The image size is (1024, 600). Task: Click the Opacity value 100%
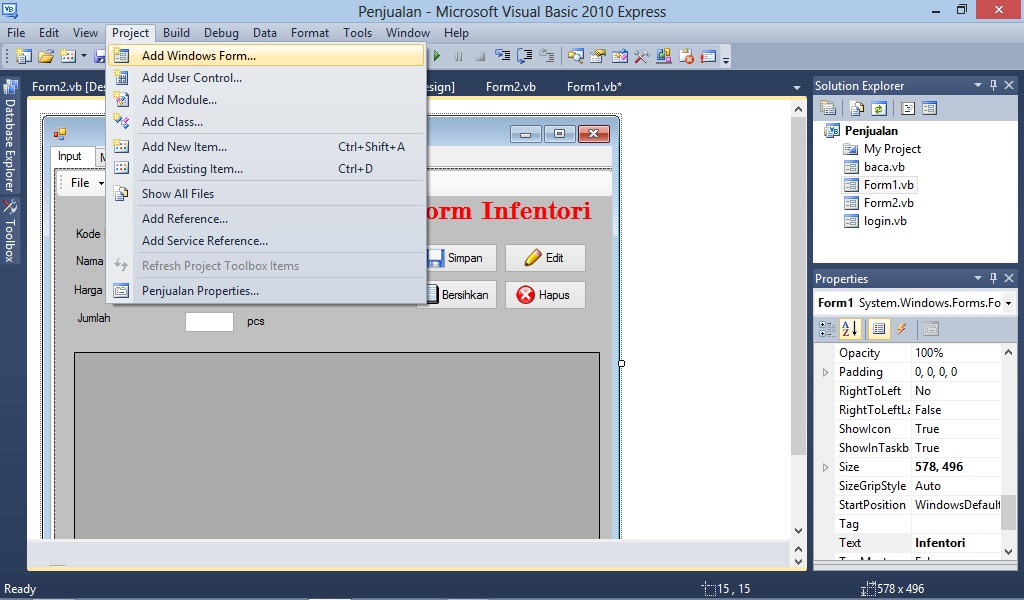tap(929, 353)
